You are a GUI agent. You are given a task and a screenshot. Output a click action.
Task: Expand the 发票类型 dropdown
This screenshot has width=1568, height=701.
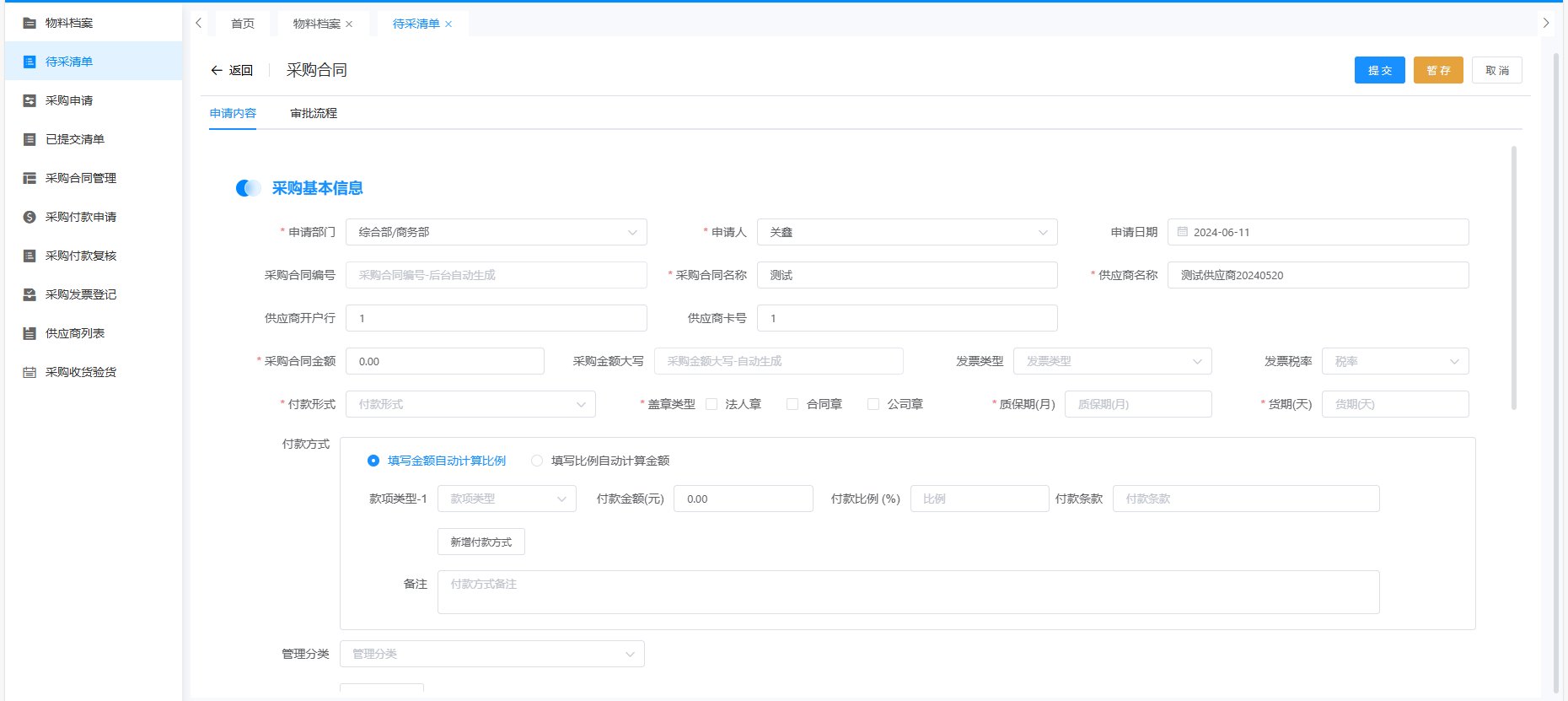1112,361
